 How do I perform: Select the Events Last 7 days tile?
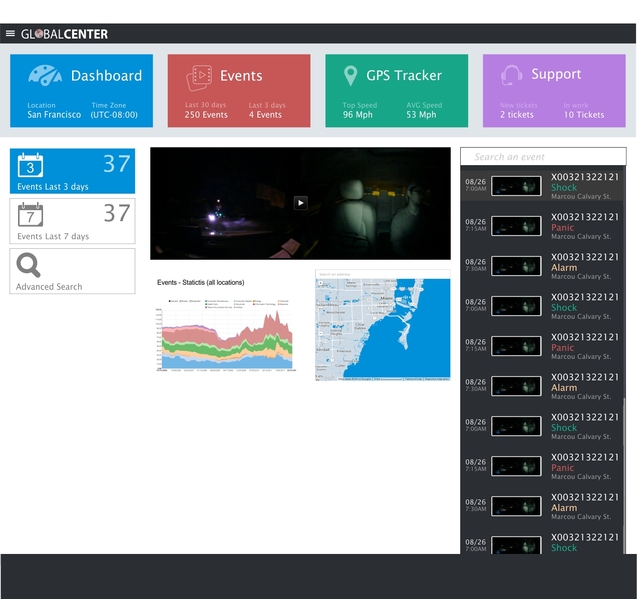point(72,221)
